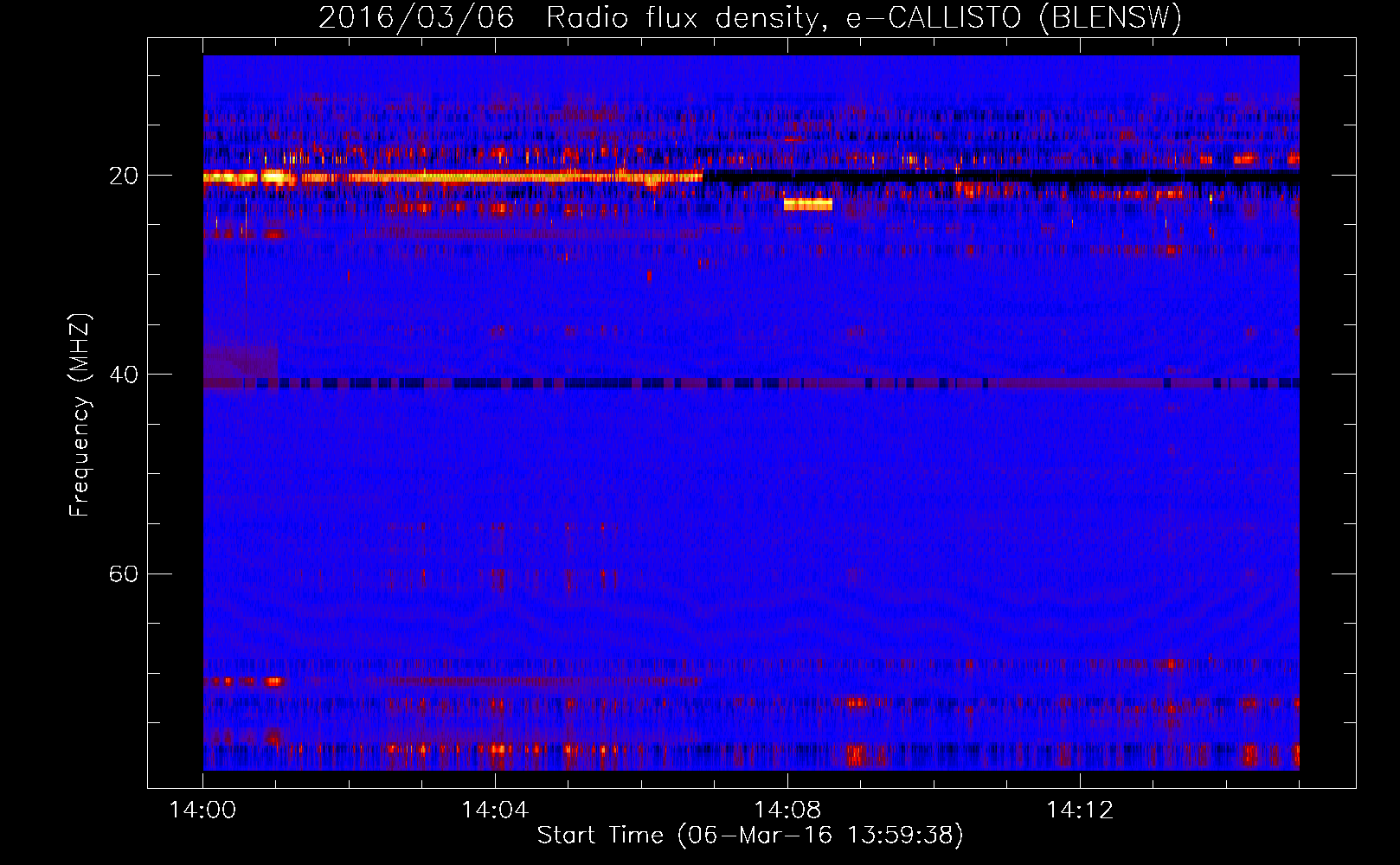
Task: Click the 14:04 time axis label
Action: (x=495, y=810)
